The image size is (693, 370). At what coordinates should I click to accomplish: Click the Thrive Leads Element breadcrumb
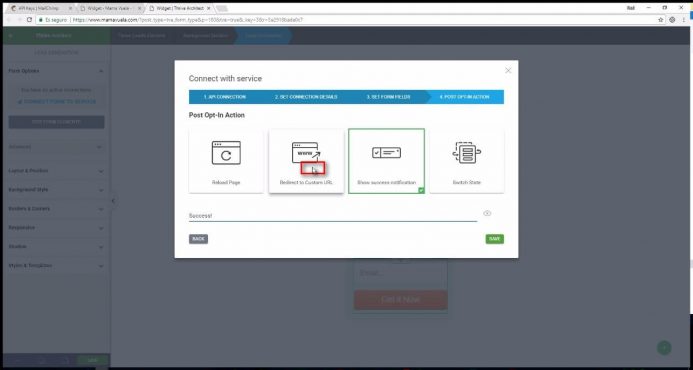point(141,35)
